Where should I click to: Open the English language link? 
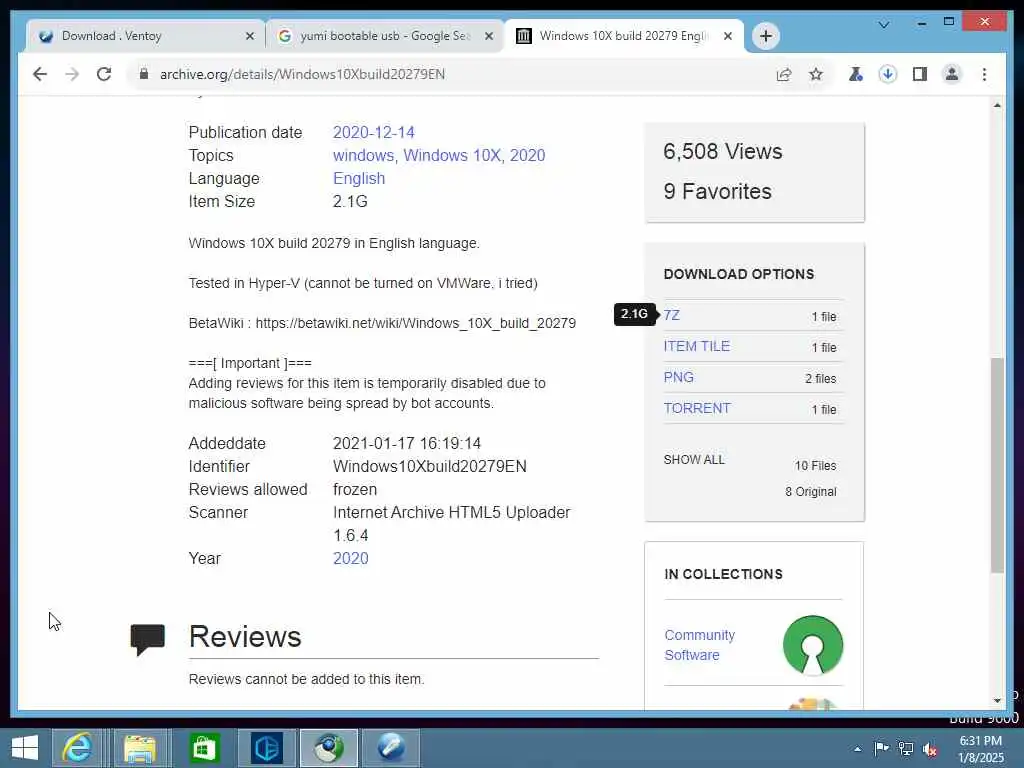tap(359, 178)
